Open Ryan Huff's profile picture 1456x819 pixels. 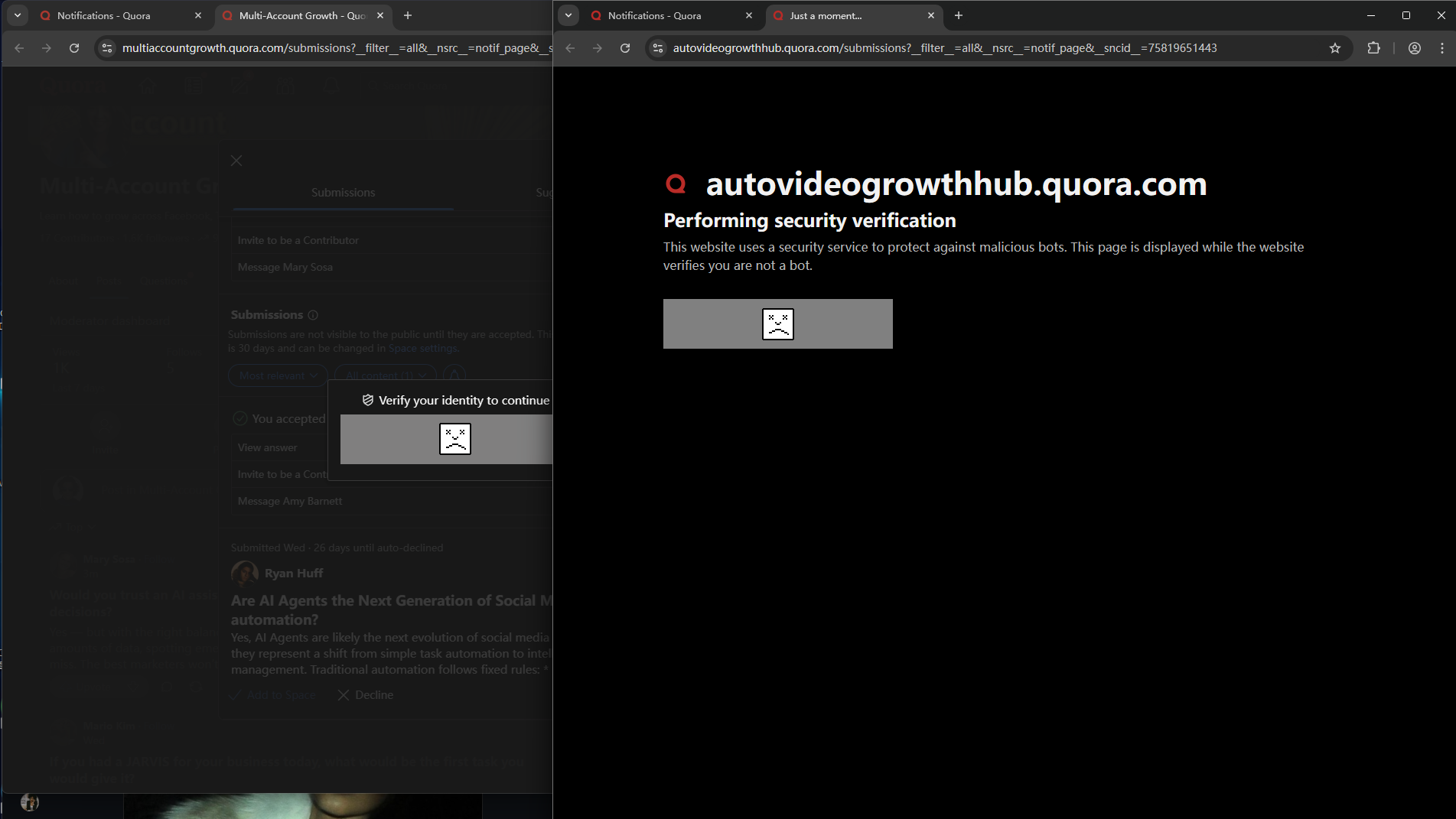[245, 574]
